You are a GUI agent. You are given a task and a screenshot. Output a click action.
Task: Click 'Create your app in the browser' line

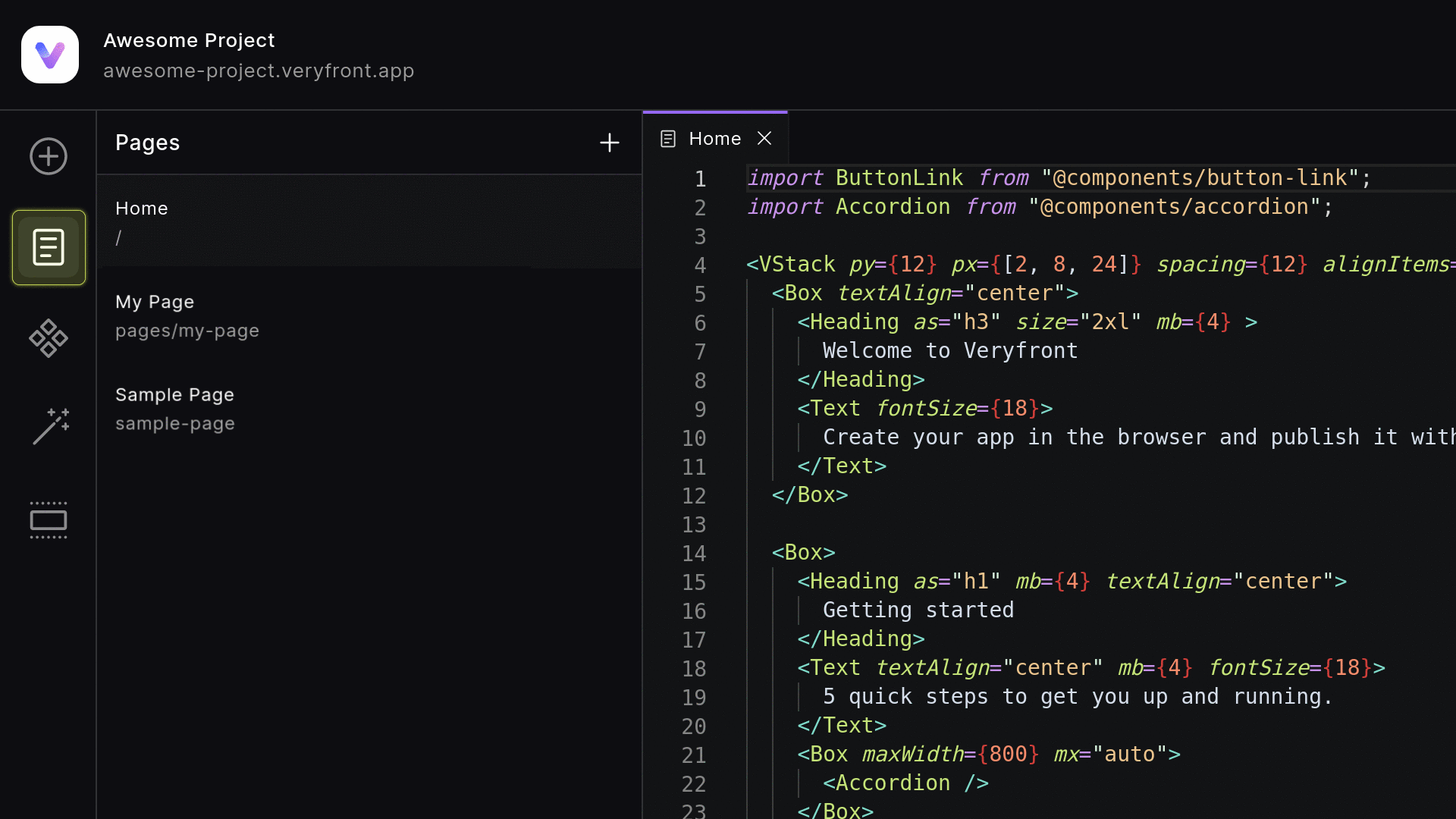pos(1137,437)
